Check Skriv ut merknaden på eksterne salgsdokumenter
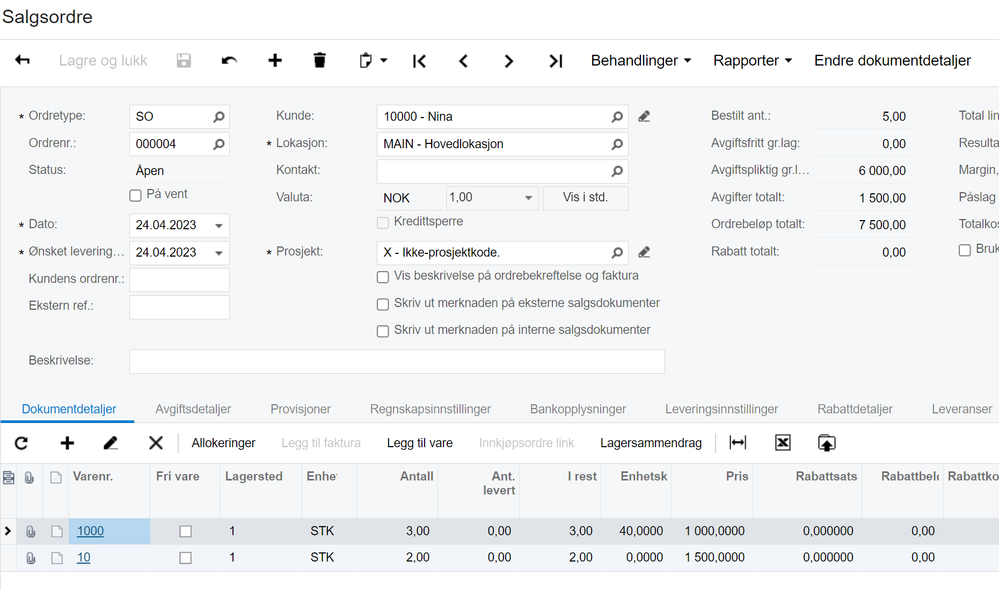Viewport: 999px width, 590px height. [x=383, y=304]
